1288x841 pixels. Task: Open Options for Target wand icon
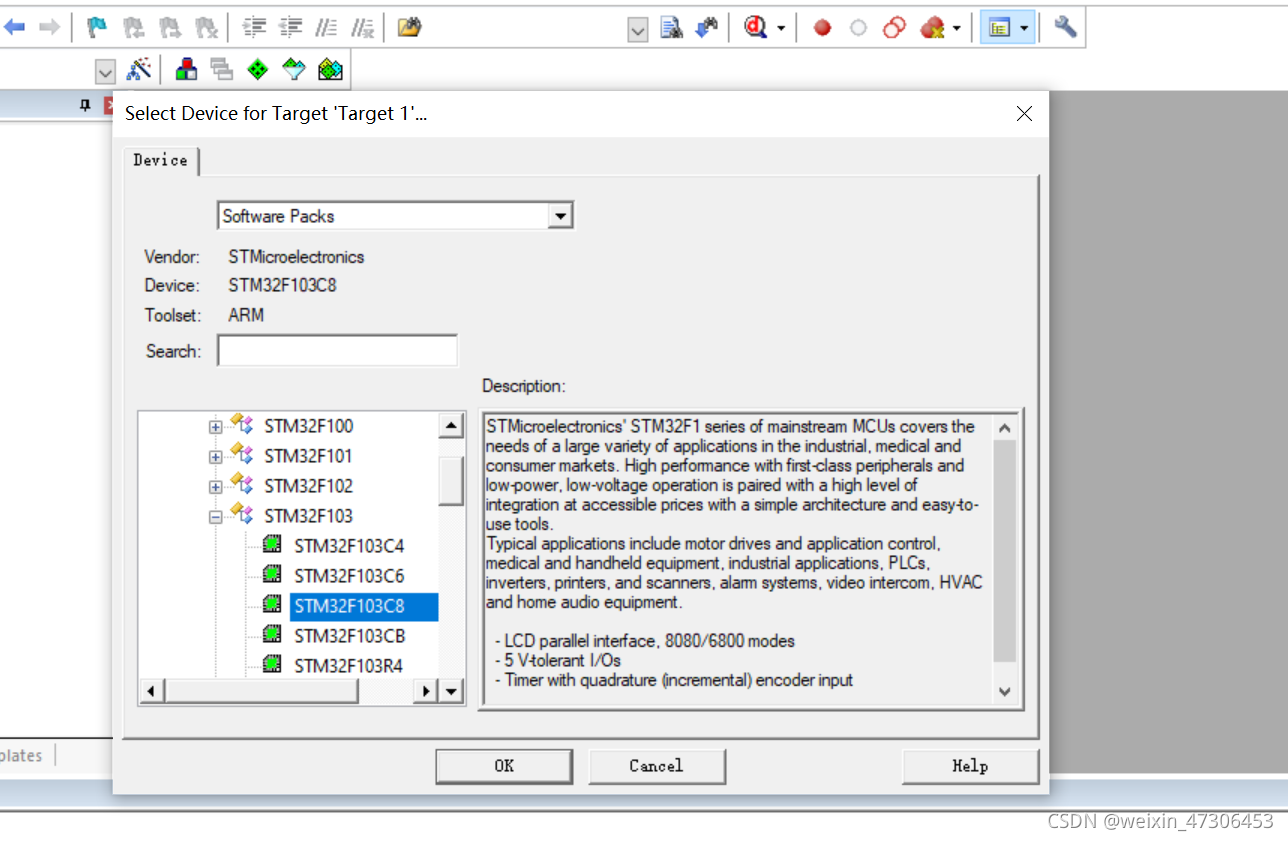139,70
